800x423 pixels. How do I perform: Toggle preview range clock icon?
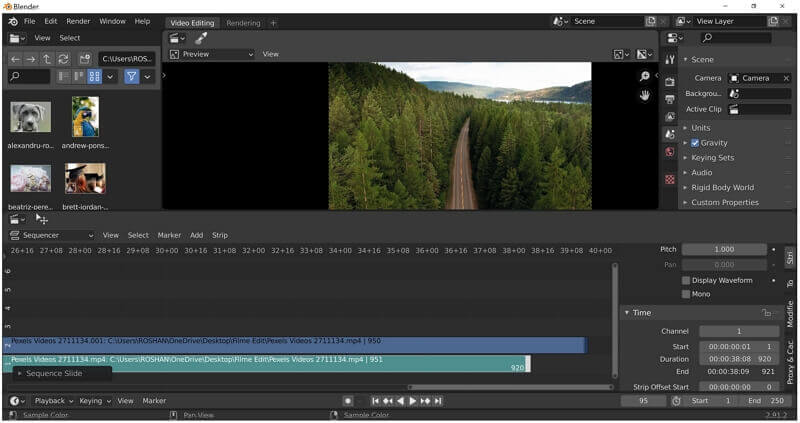[x=676, y=401]
